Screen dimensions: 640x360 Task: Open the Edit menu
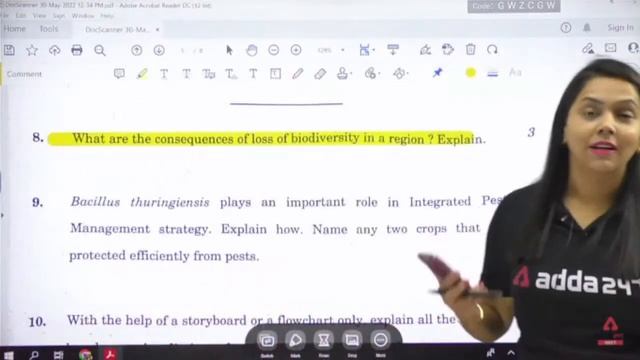[x=21, y=16]
